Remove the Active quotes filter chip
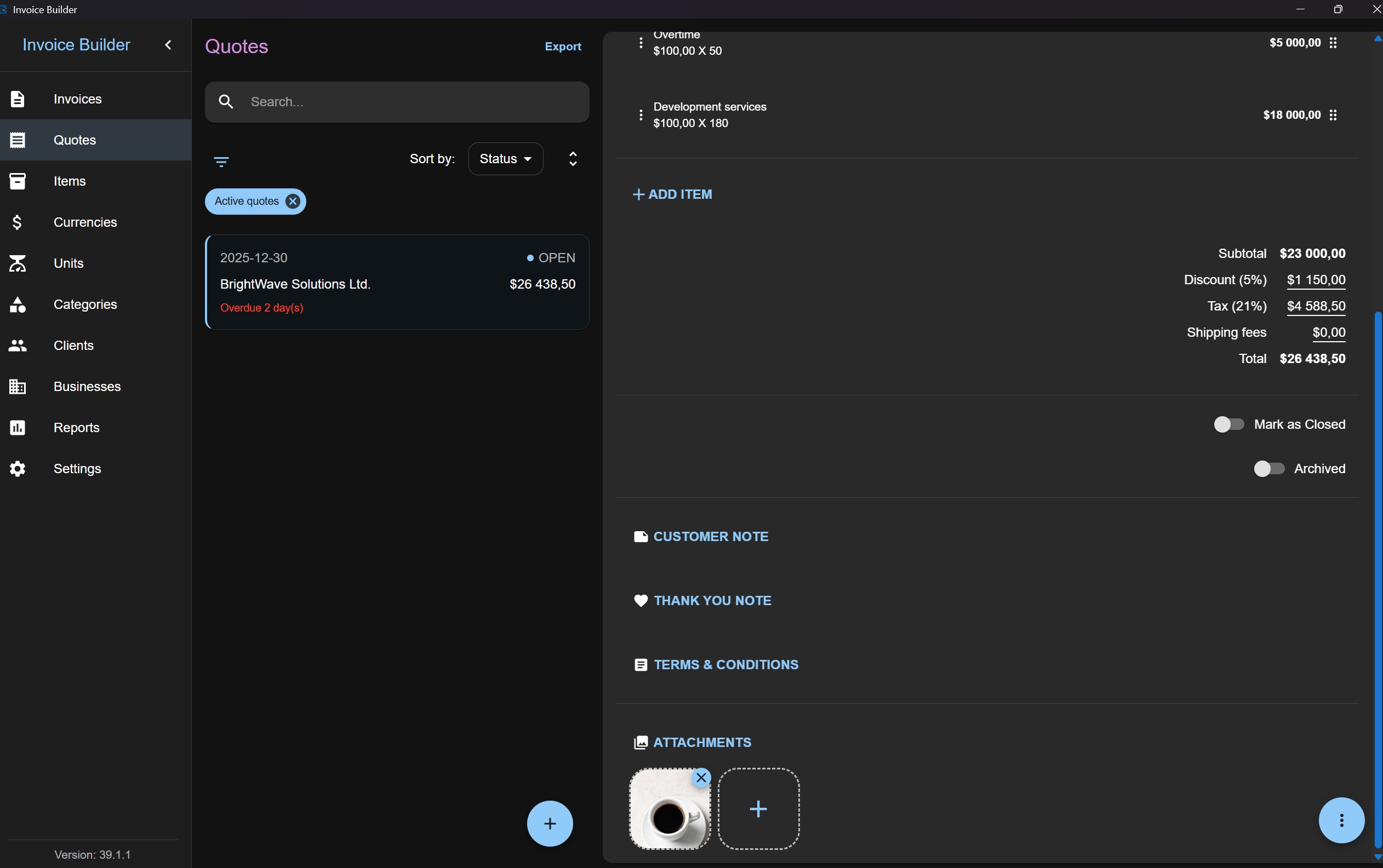 click(x=293, y=202)
